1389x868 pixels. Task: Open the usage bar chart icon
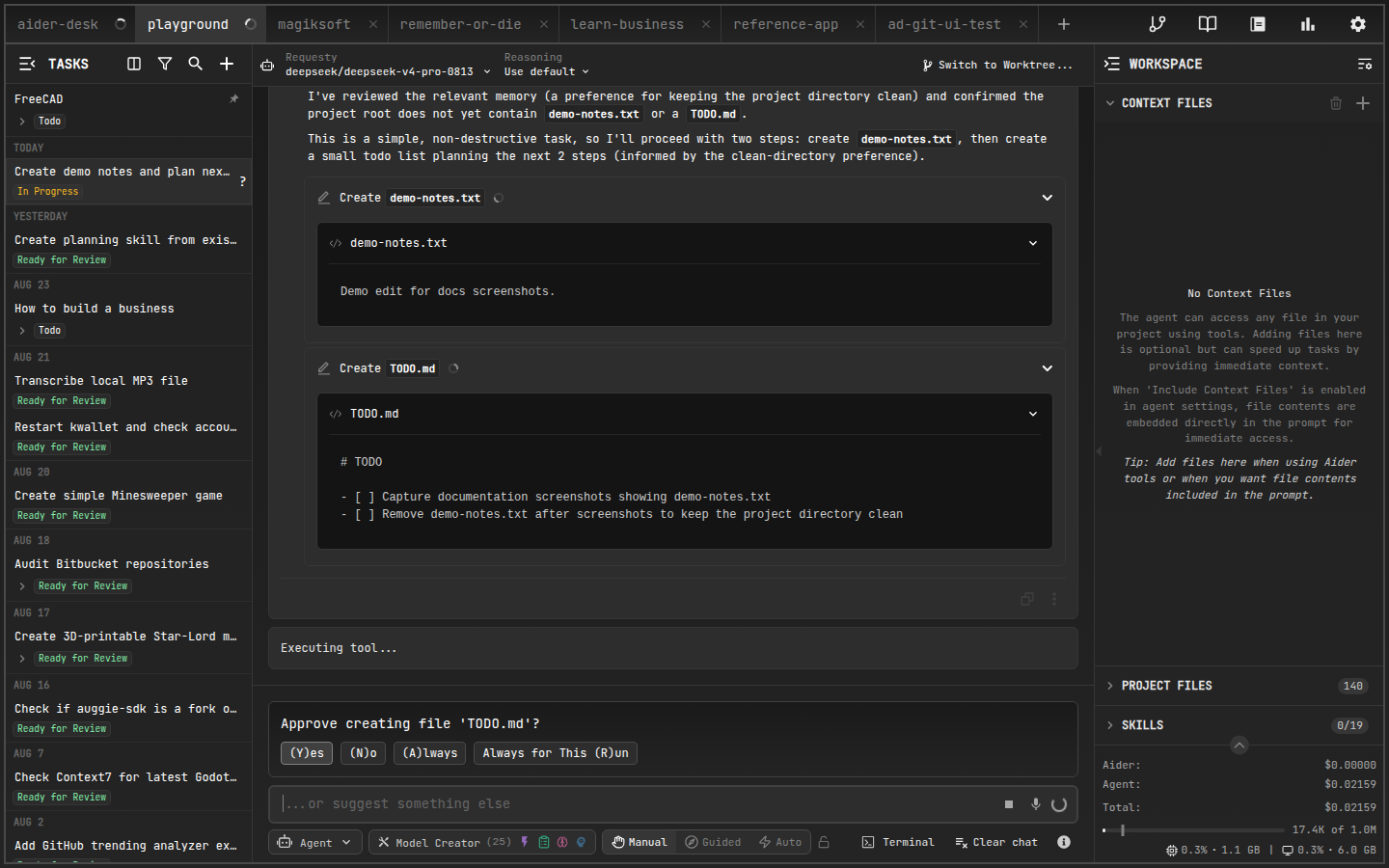click(1308, 24)
